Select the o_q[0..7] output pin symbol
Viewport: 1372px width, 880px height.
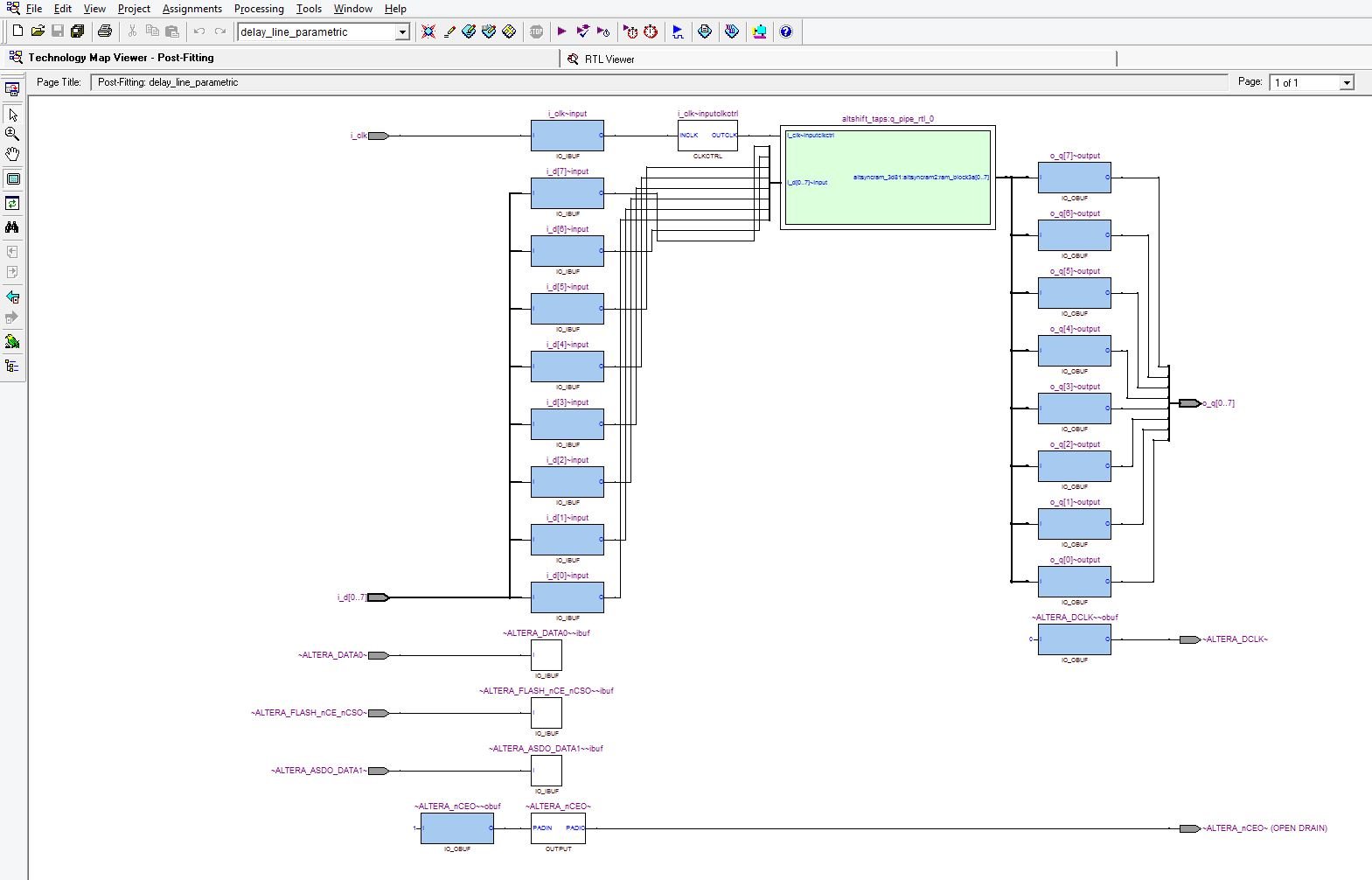point(1189,403)
